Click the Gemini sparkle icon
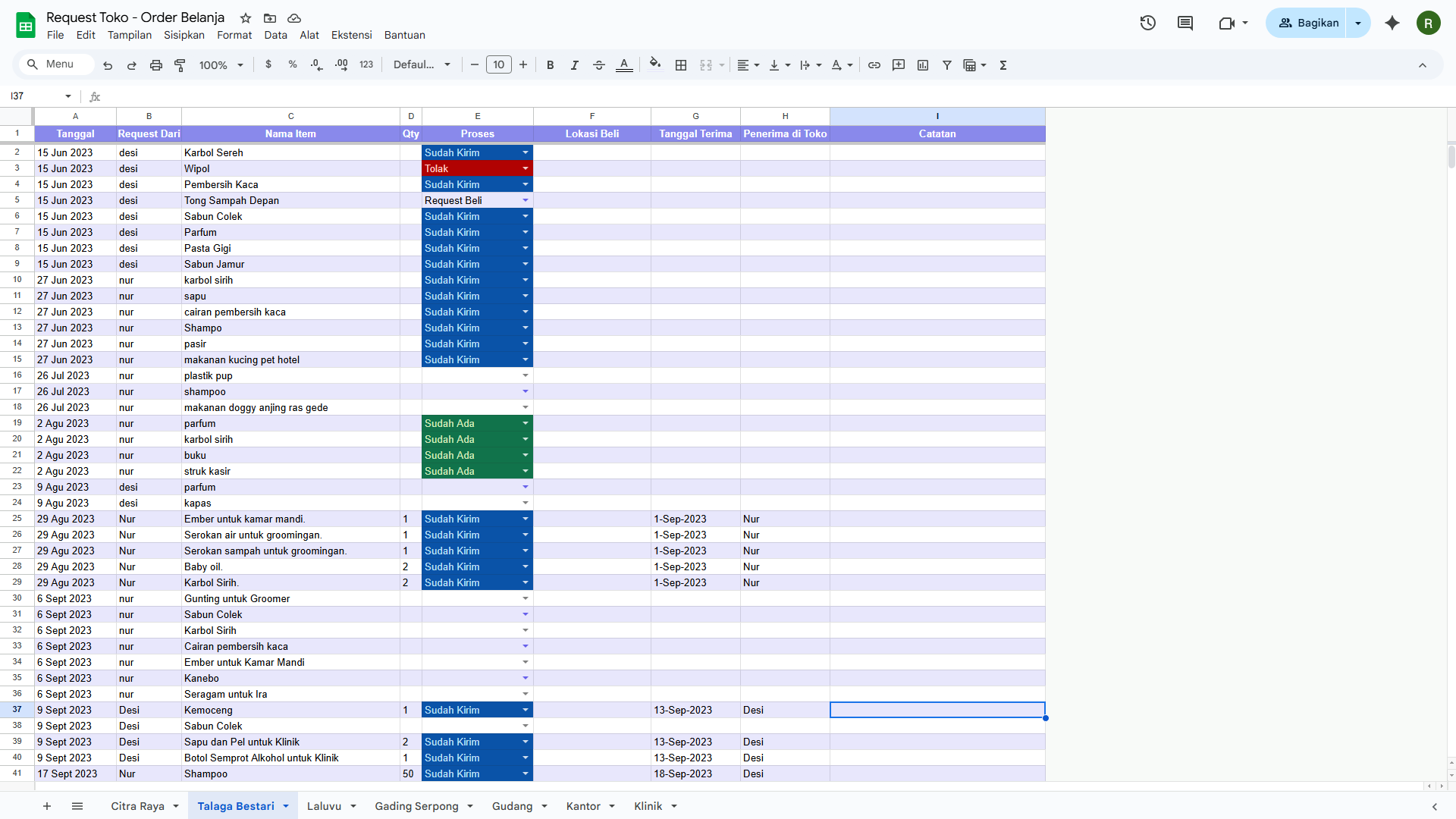 click(x=1392, y=23)
